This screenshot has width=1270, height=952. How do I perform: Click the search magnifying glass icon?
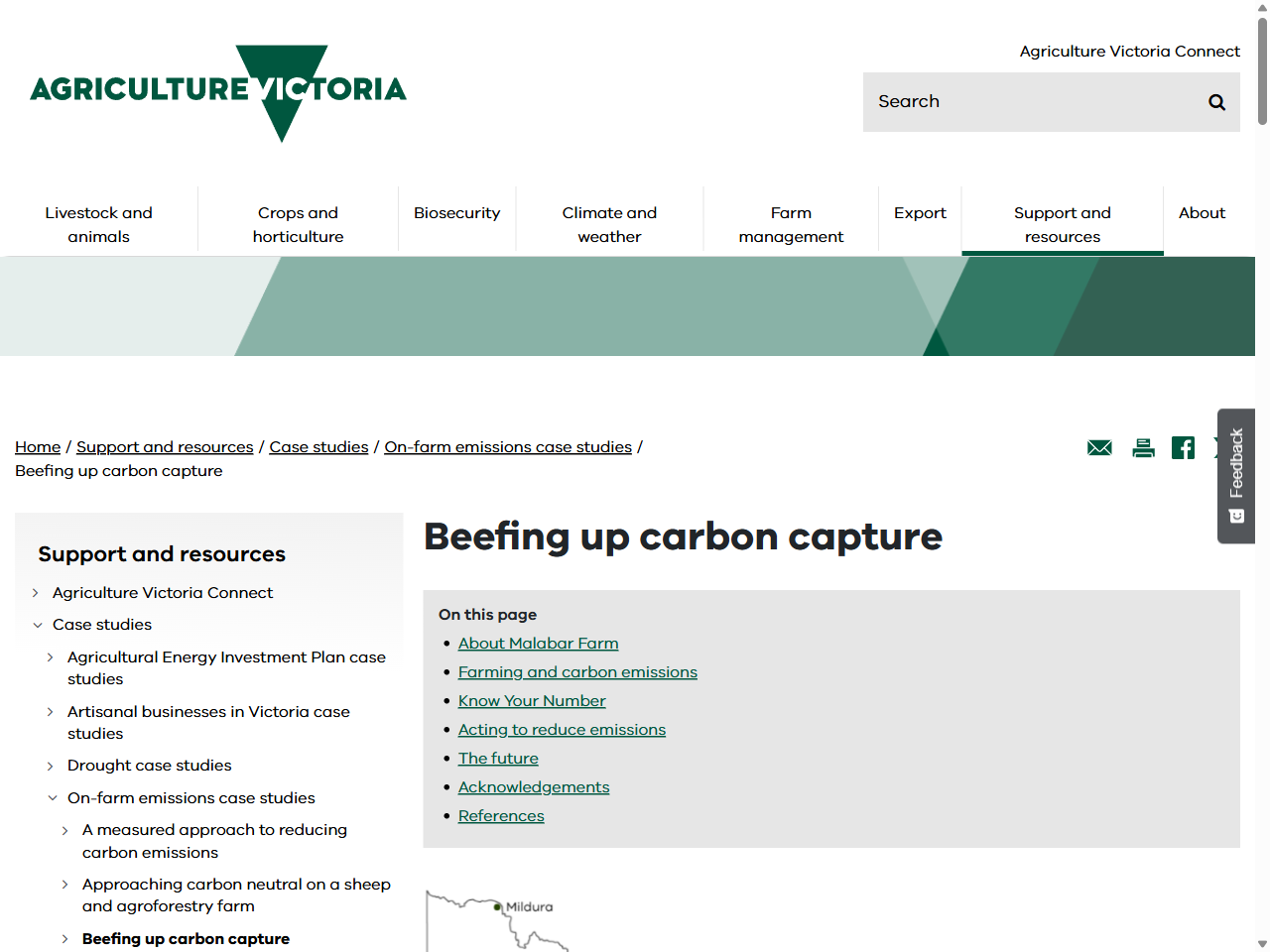pyautogui.click(x=1216, y=102)
